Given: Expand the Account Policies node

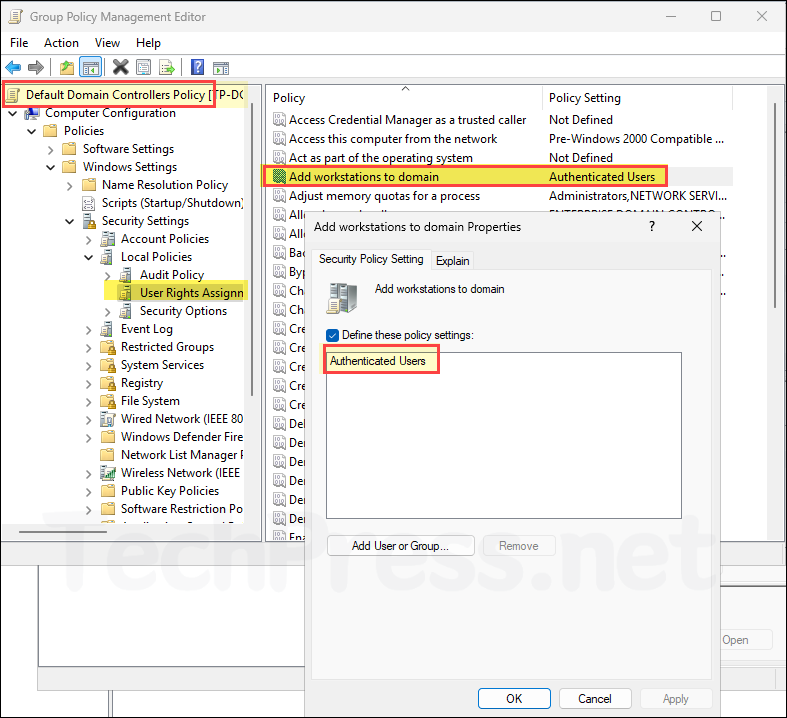Looking at the screenshot, I should (x=88, y=240).
